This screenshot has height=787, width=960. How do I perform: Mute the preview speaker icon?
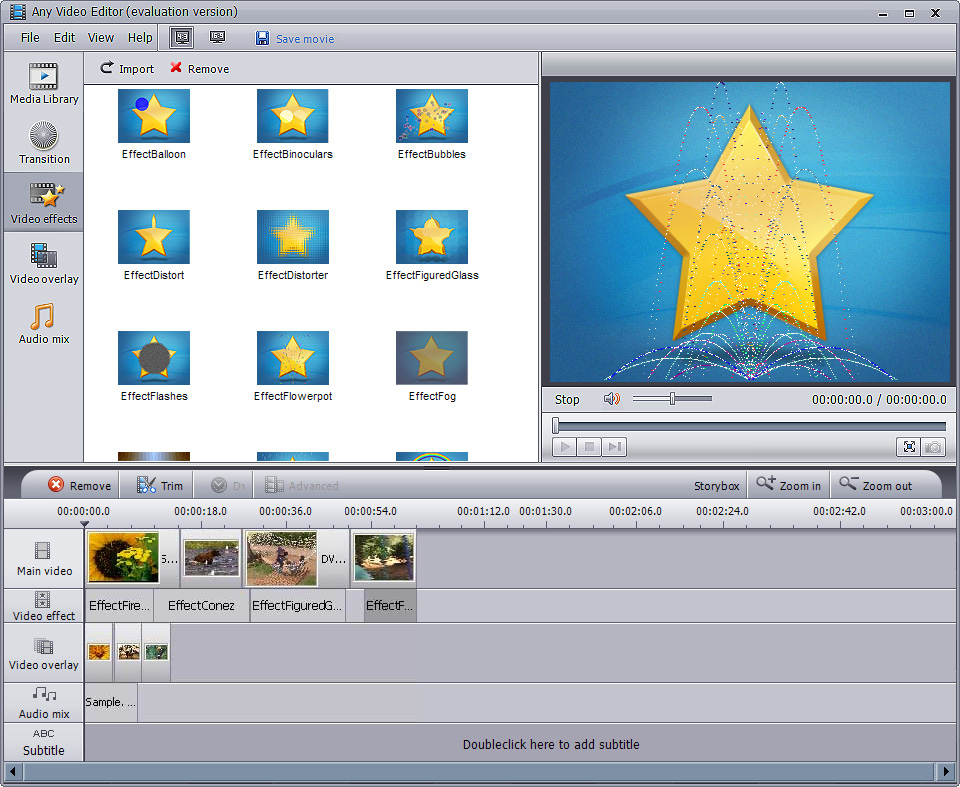tap(611, 399)
